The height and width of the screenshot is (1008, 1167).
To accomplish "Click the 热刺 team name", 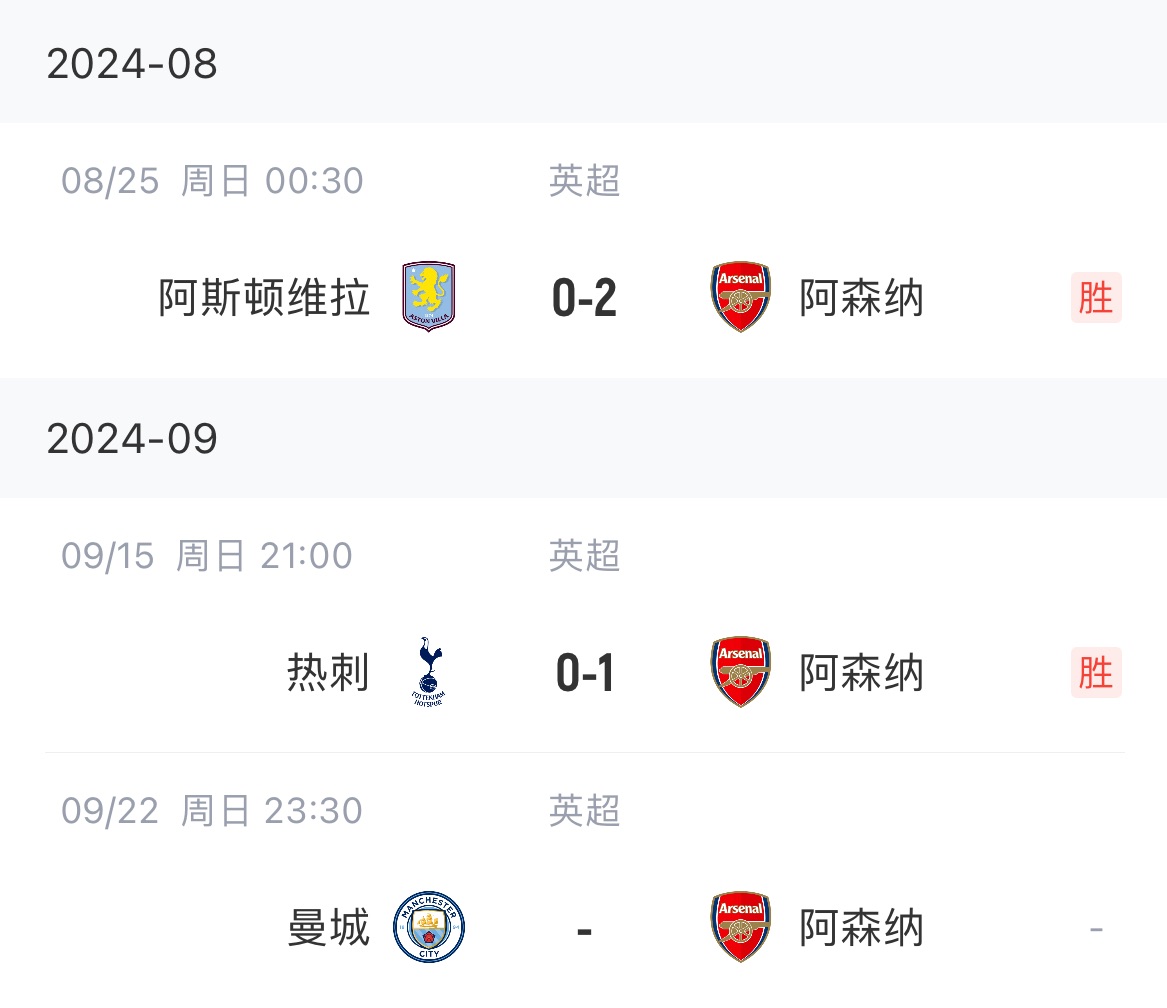I will point(328,673).
